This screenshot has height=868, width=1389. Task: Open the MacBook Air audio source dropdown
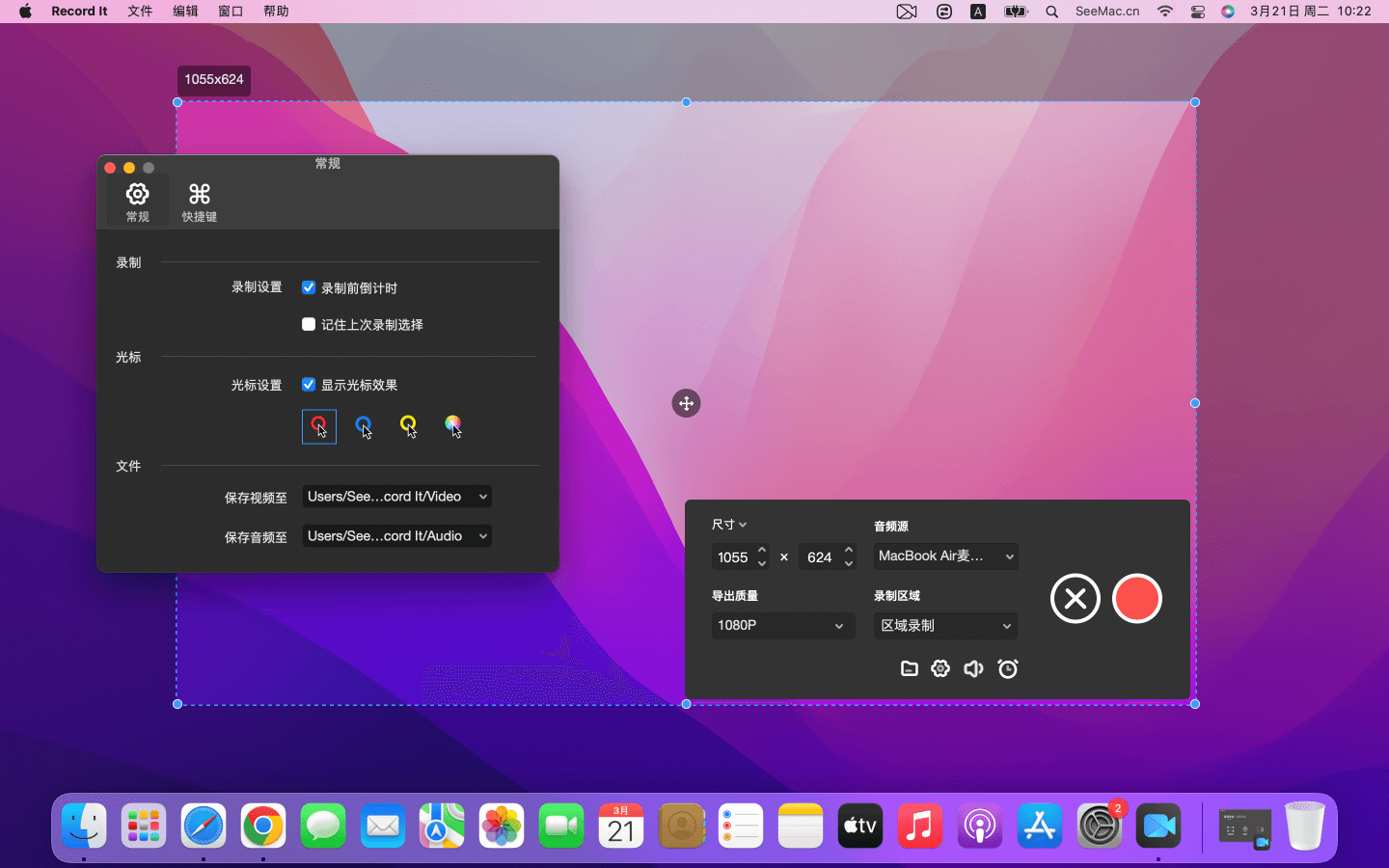click(945, 556)
